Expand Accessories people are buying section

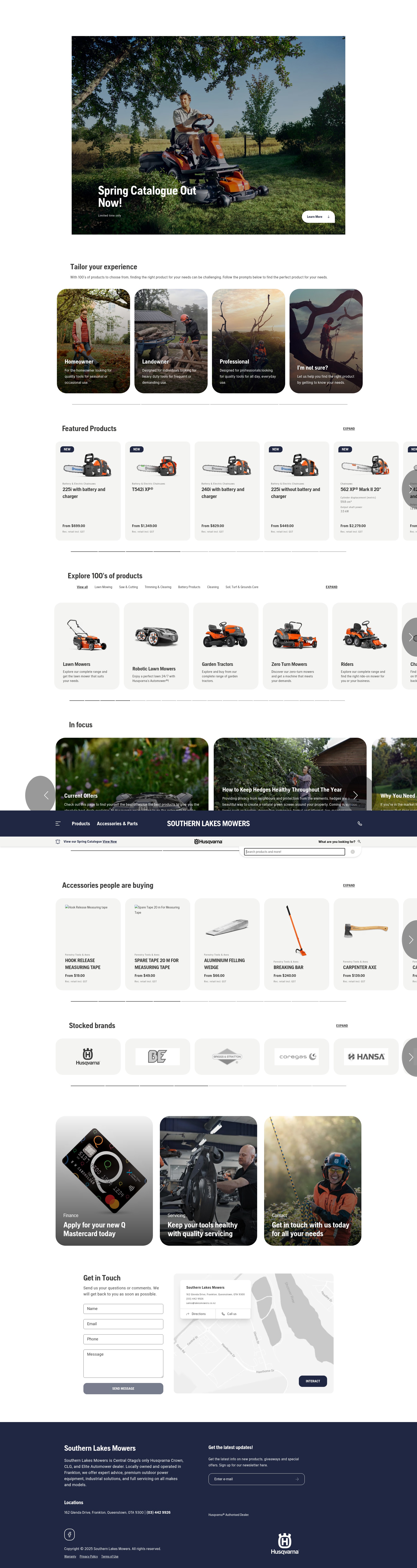(x=349, y=886)
